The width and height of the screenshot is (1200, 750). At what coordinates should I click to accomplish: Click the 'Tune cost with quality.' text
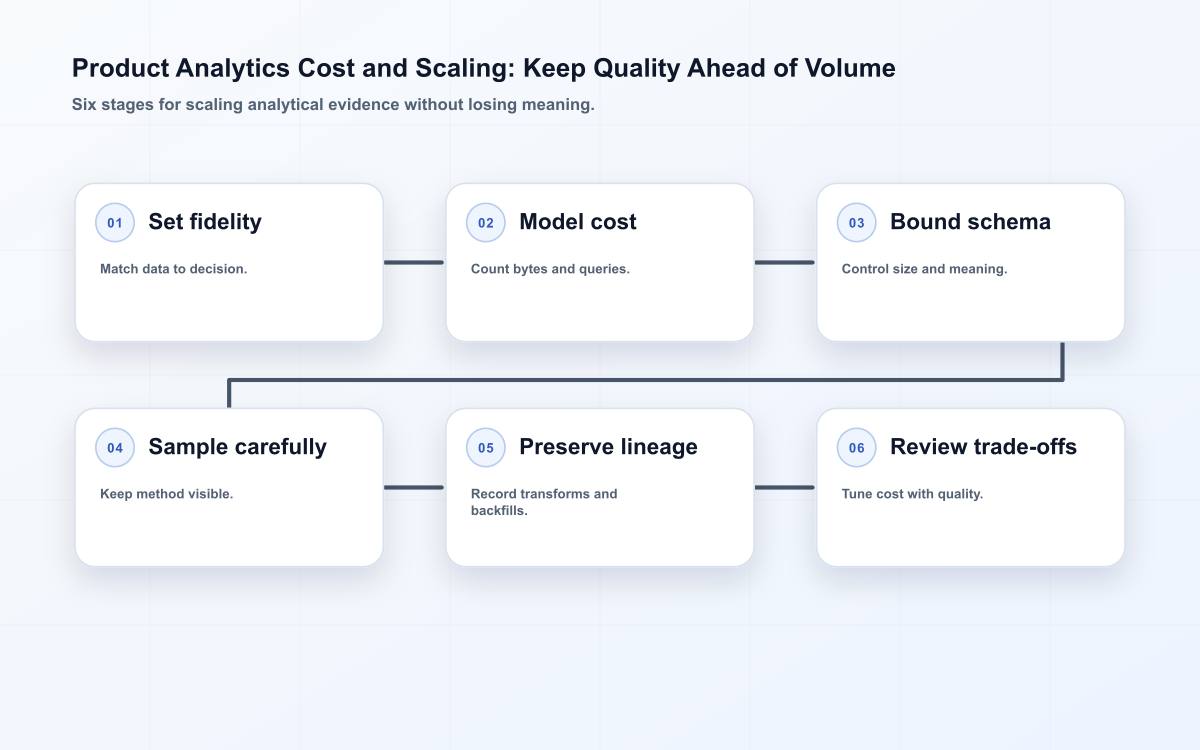coord(912,494)
